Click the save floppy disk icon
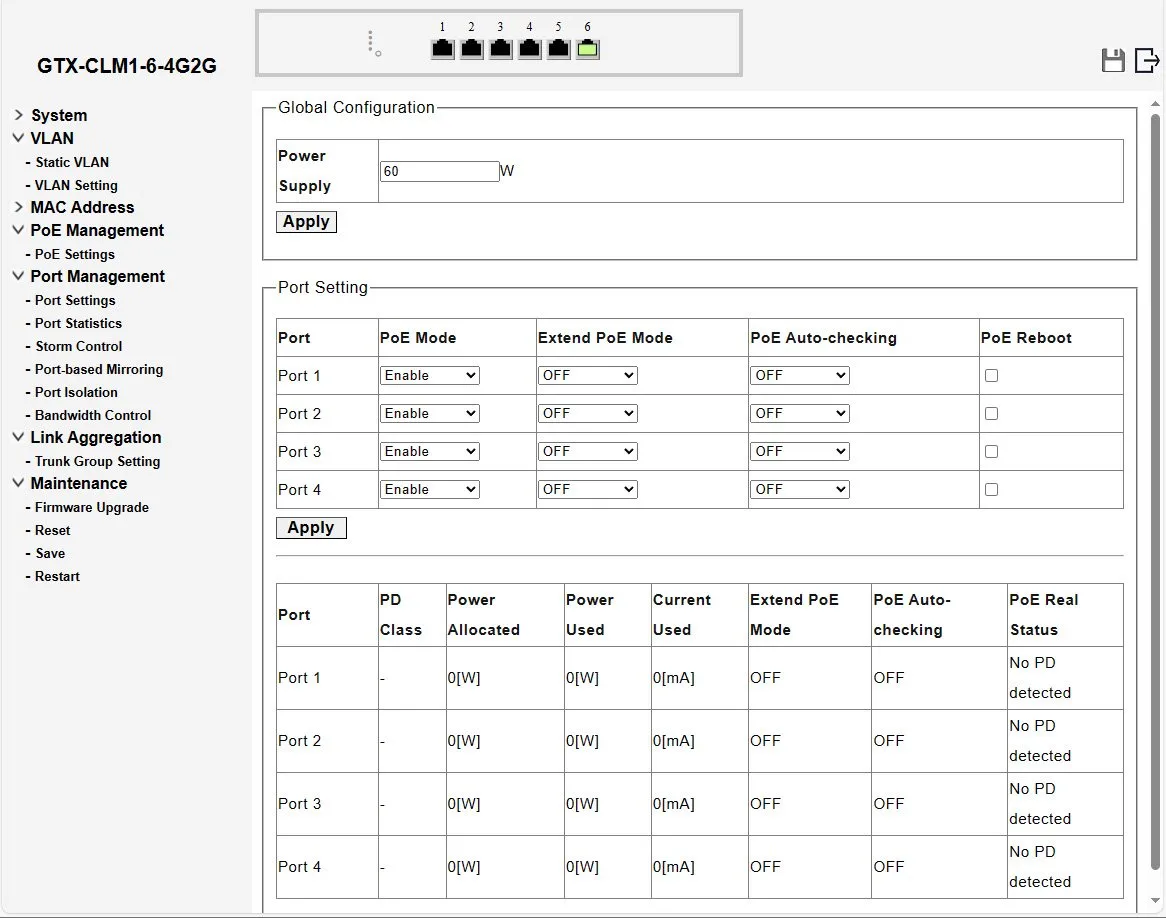The image size is (1166, 918). tap(1113, 61)
